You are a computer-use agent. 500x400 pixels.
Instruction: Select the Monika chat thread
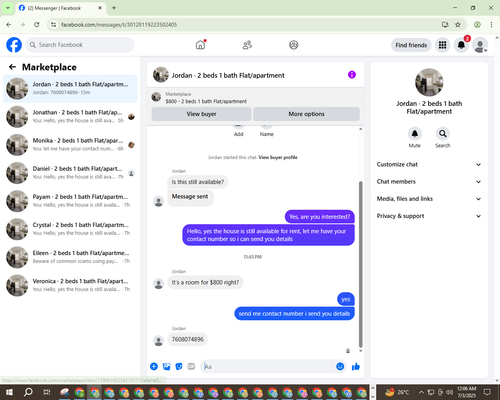(70, 145)
